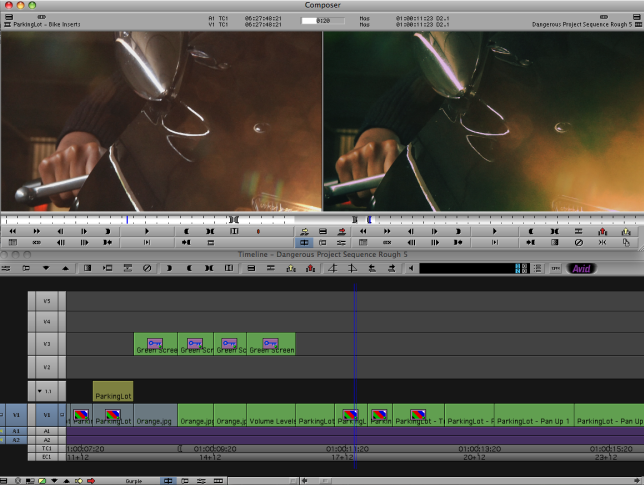Toggle the source-side A2 track selector
This screenshot has height=485, width=644.
pyautogui.click(x=16, y=440)
